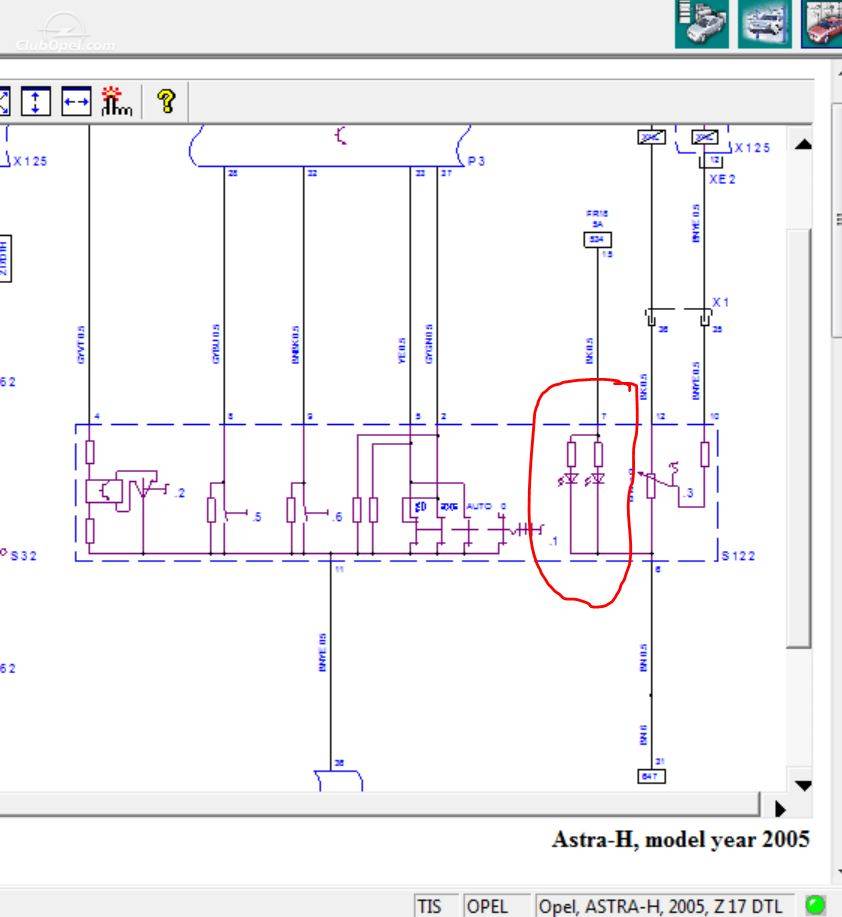This screenshot has width=842, height=917.
Task: Open help with the yellow question mark
Action: pos(167,101)
